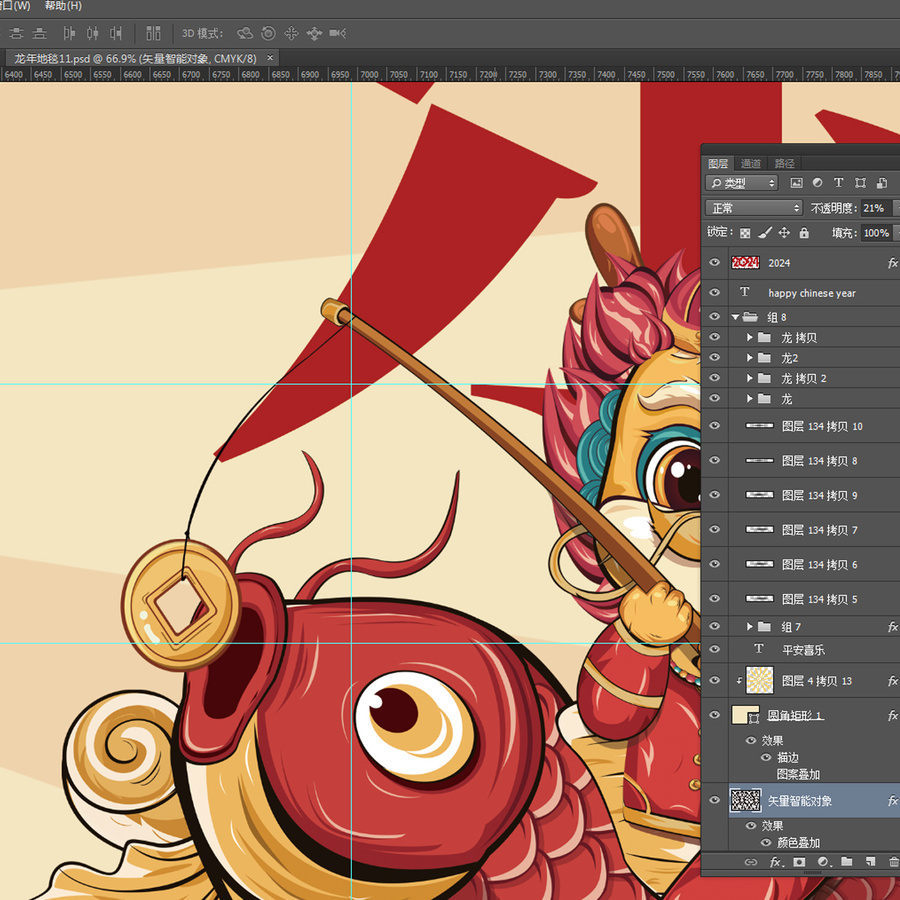Select the 图层 134 拷贝 9 layer
The height and width of the screenshot is (900, 900).
[814, 495]
